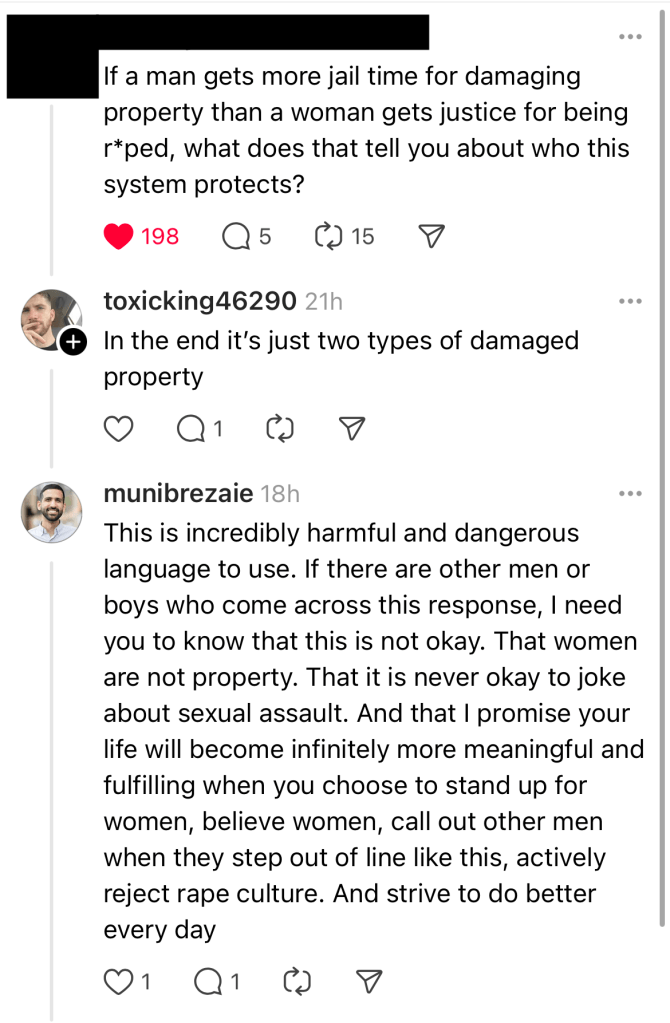Repost the top post with 15 reposts

(x=329, y=236)
